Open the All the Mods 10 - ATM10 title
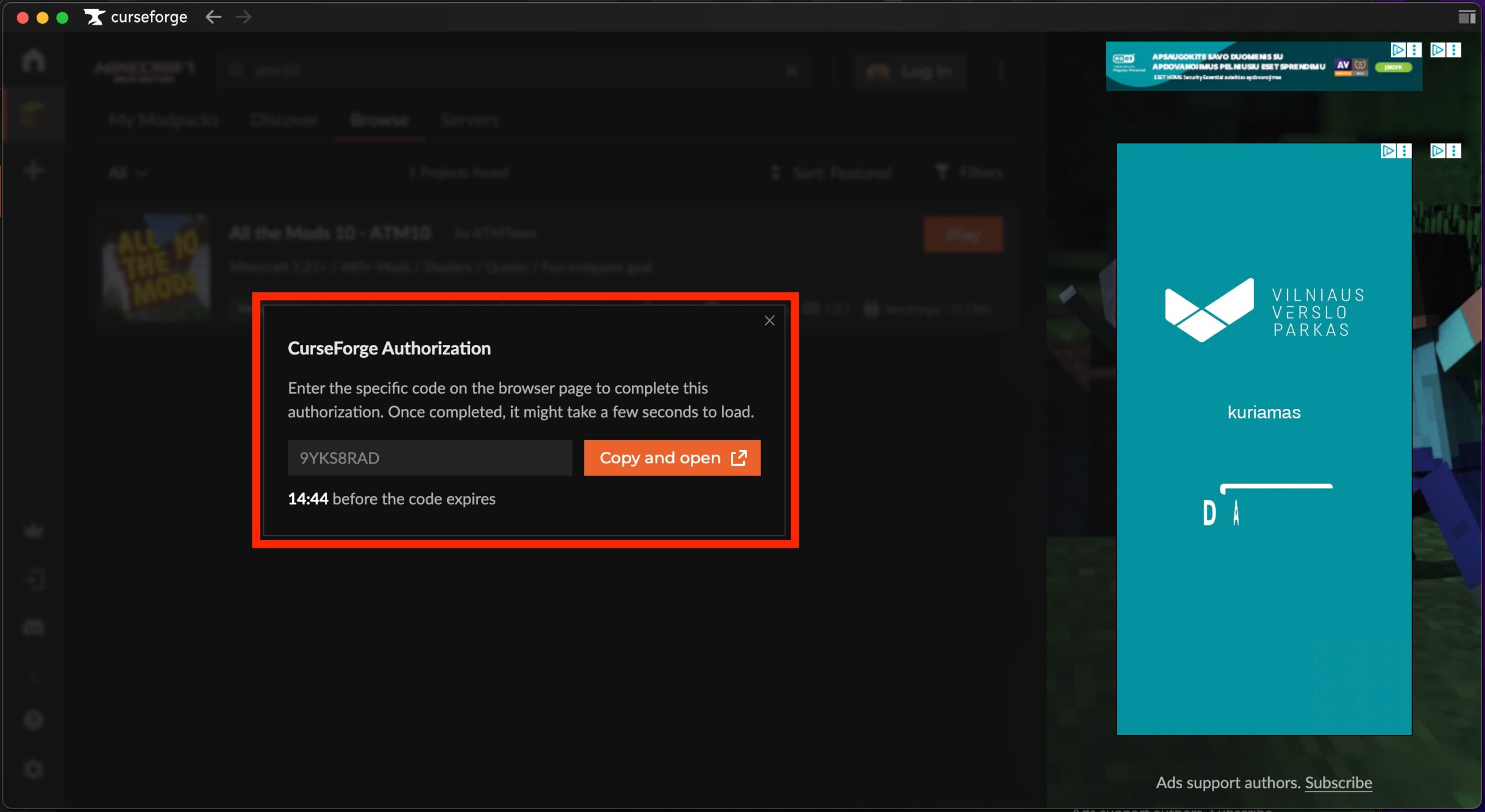The width and height of the screenshot is (1485, 812). pos(330,233)
